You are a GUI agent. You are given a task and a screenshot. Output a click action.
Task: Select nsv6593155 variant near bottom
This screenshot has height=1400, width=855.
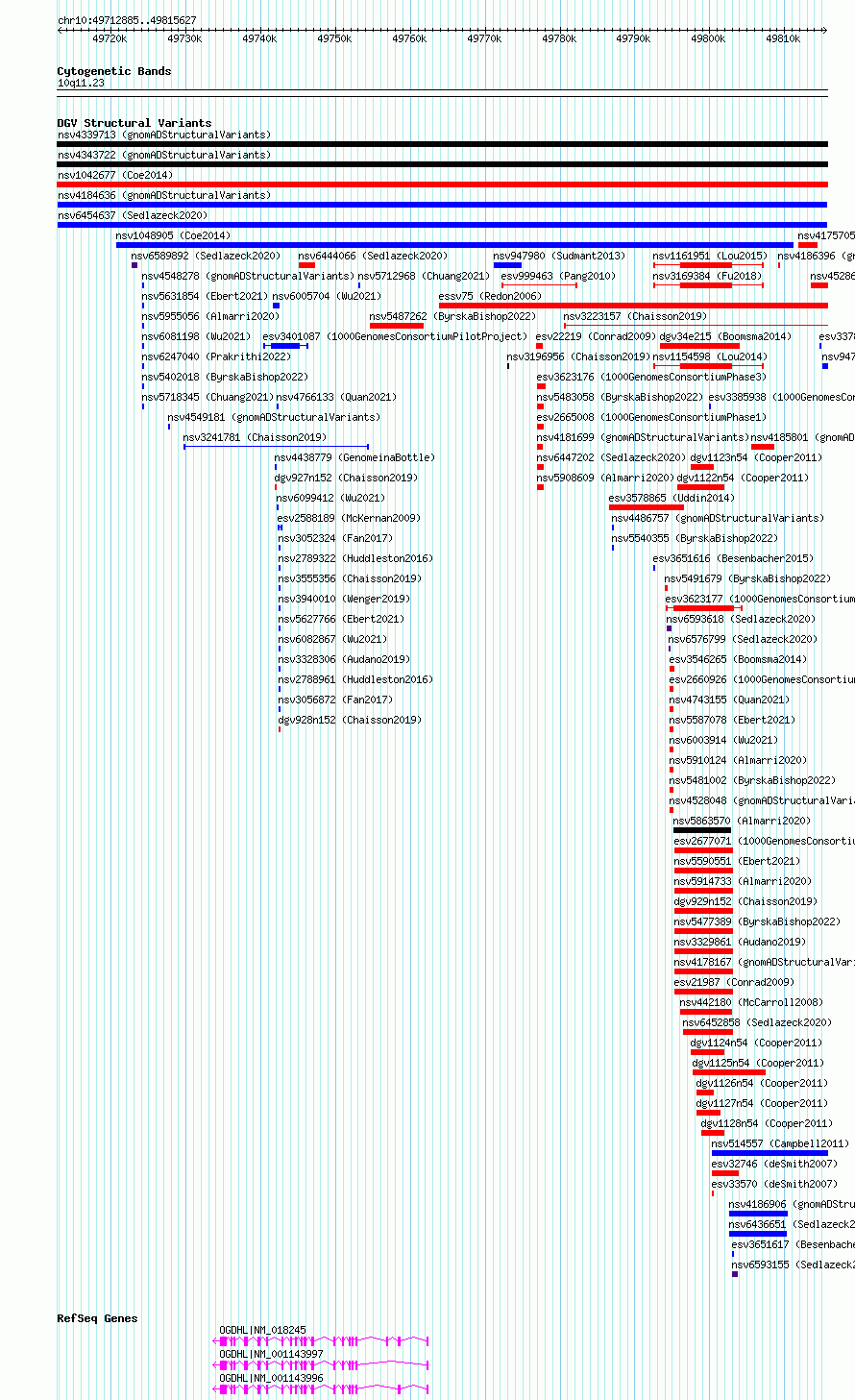(793, 1265)
